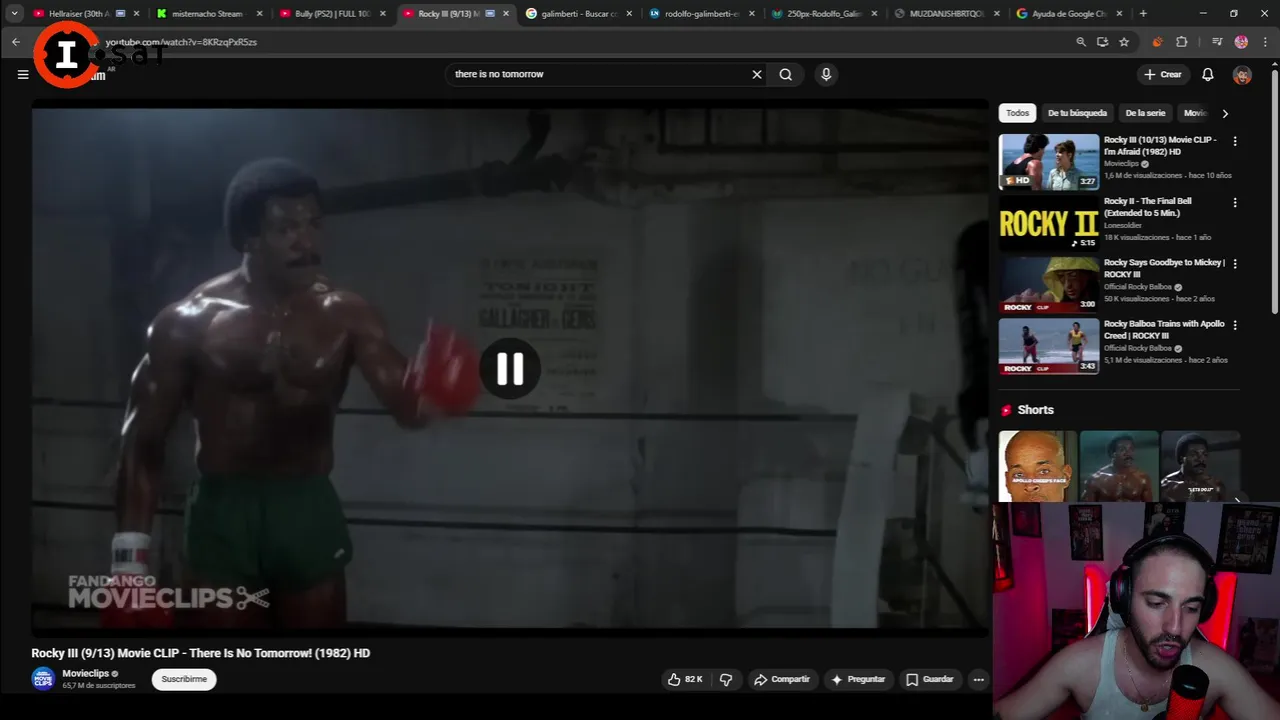Open the middle Shorts thumbnail
The image size is (1280, 720).
pos(1119,466)
